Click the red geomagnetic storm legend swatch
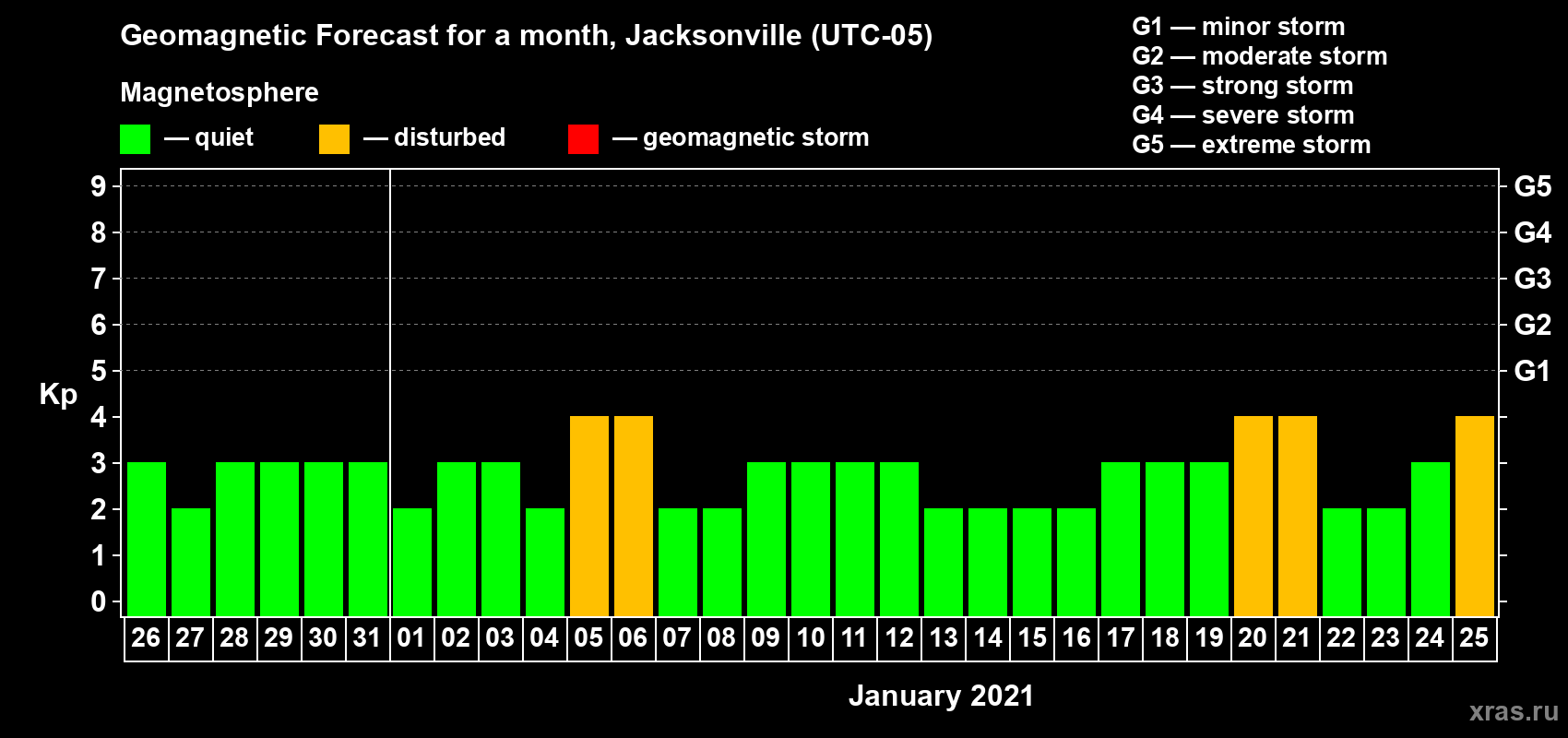 (x=584, y=139)
